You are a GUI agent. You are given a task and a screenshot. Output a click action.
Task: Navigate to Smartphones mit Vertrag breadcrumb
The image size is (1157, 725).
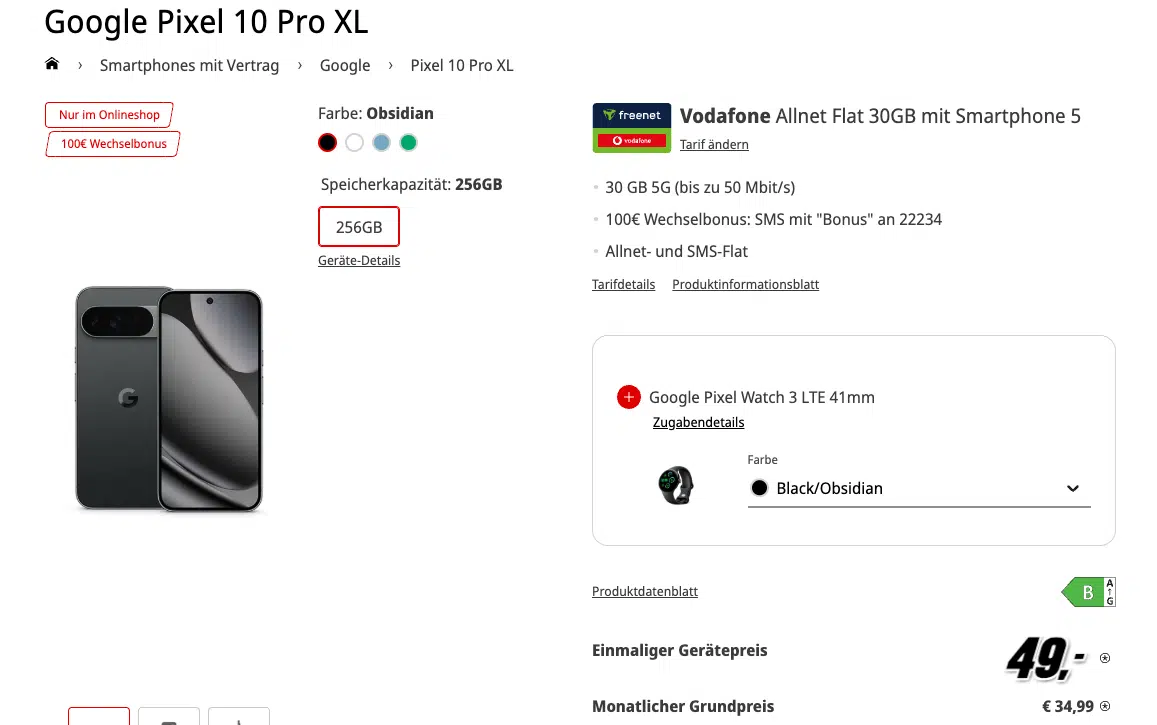click(x=189, y=66)
